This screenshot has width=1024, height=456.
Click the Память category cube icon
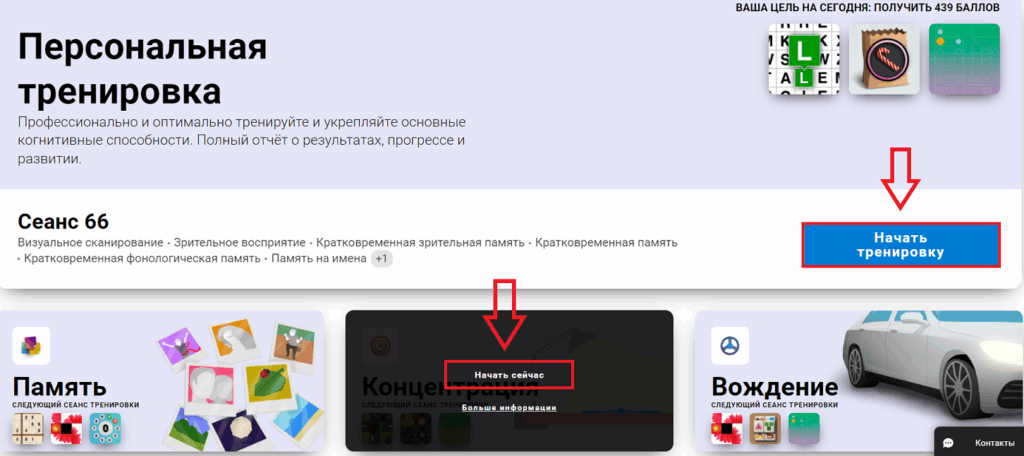coord(31,346)
